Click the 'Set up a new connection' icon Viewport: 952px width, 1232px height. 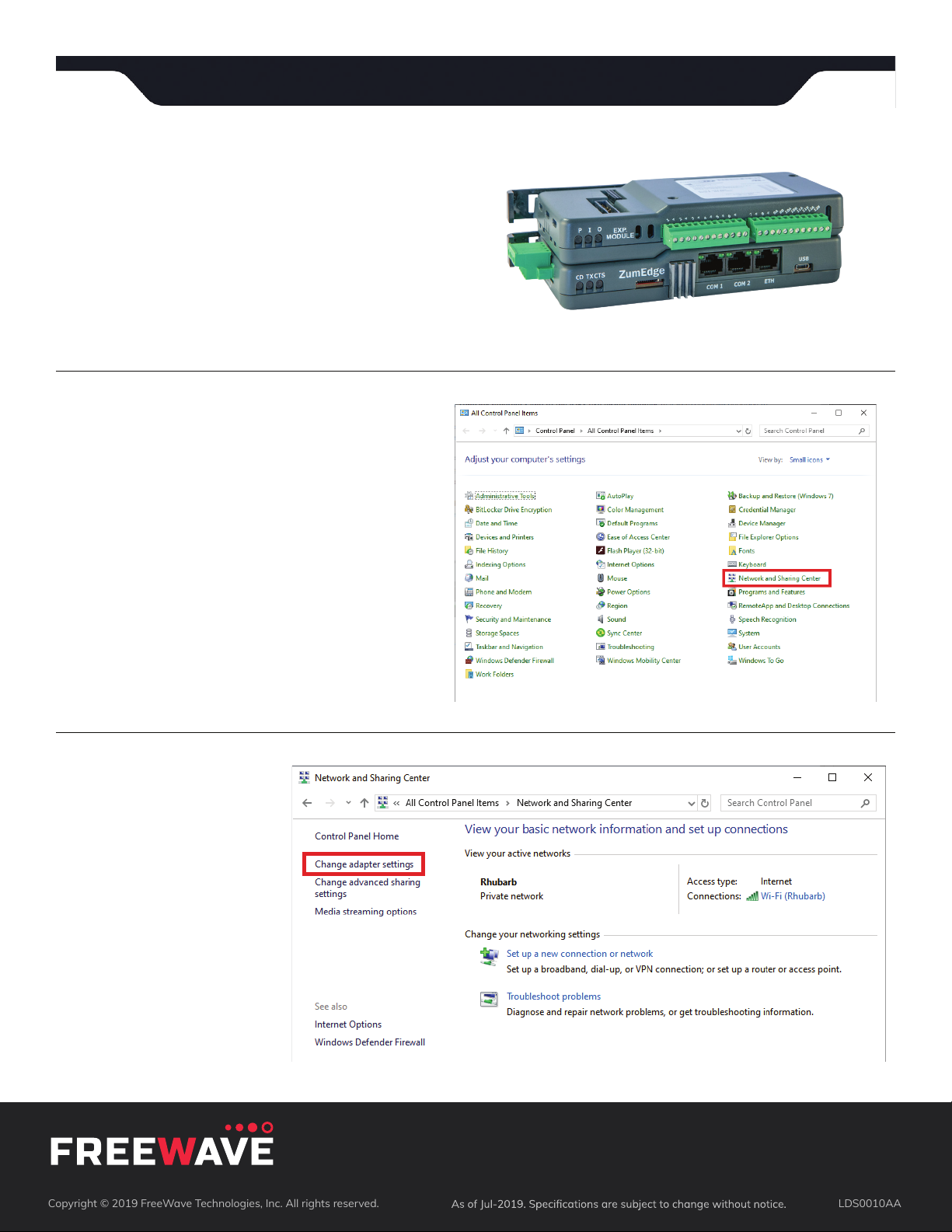pyautogui.click(x=489, y=957)
